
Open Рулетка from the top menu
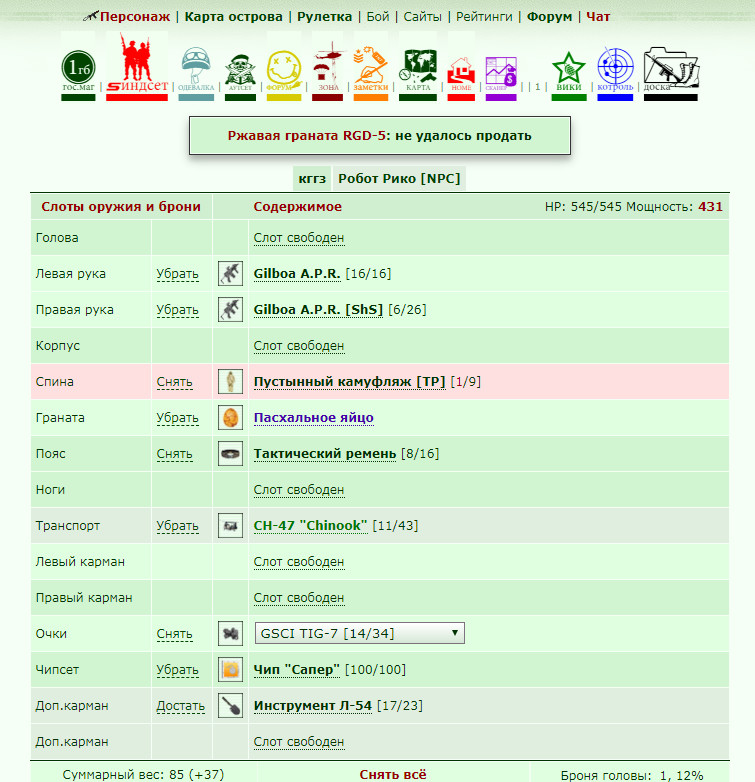point(325,16)
